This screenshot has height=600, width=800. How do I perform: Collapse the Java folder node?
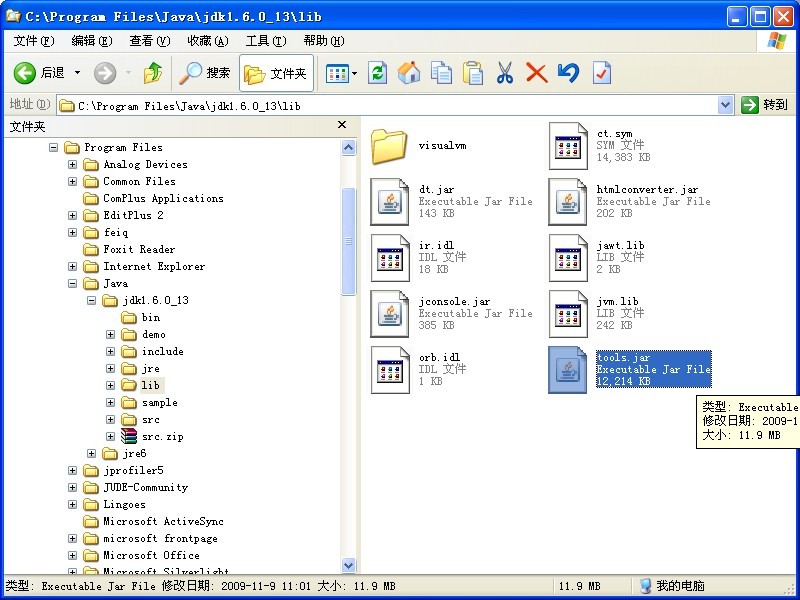[72, 284]
